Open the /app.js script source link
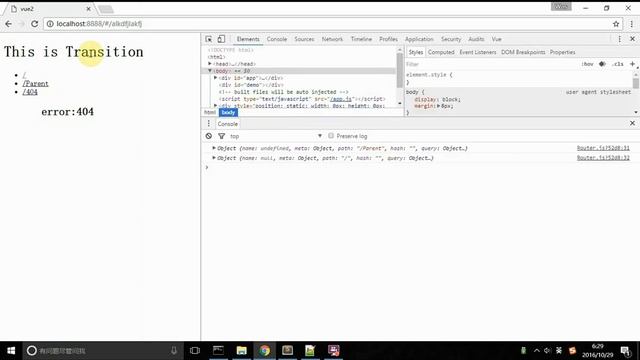The height and width of the screenshot is (360, 640). click(x=341, y=99)
